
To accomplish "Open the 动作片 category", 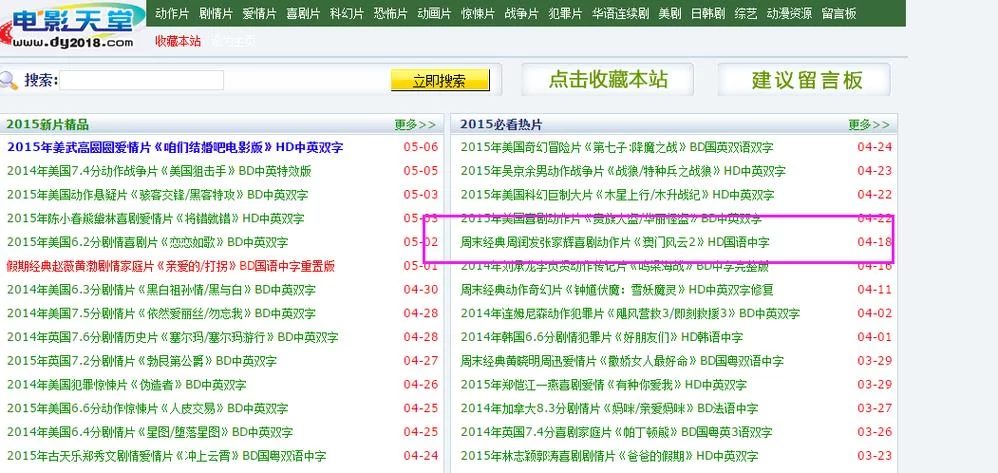I will coord(172,13).
